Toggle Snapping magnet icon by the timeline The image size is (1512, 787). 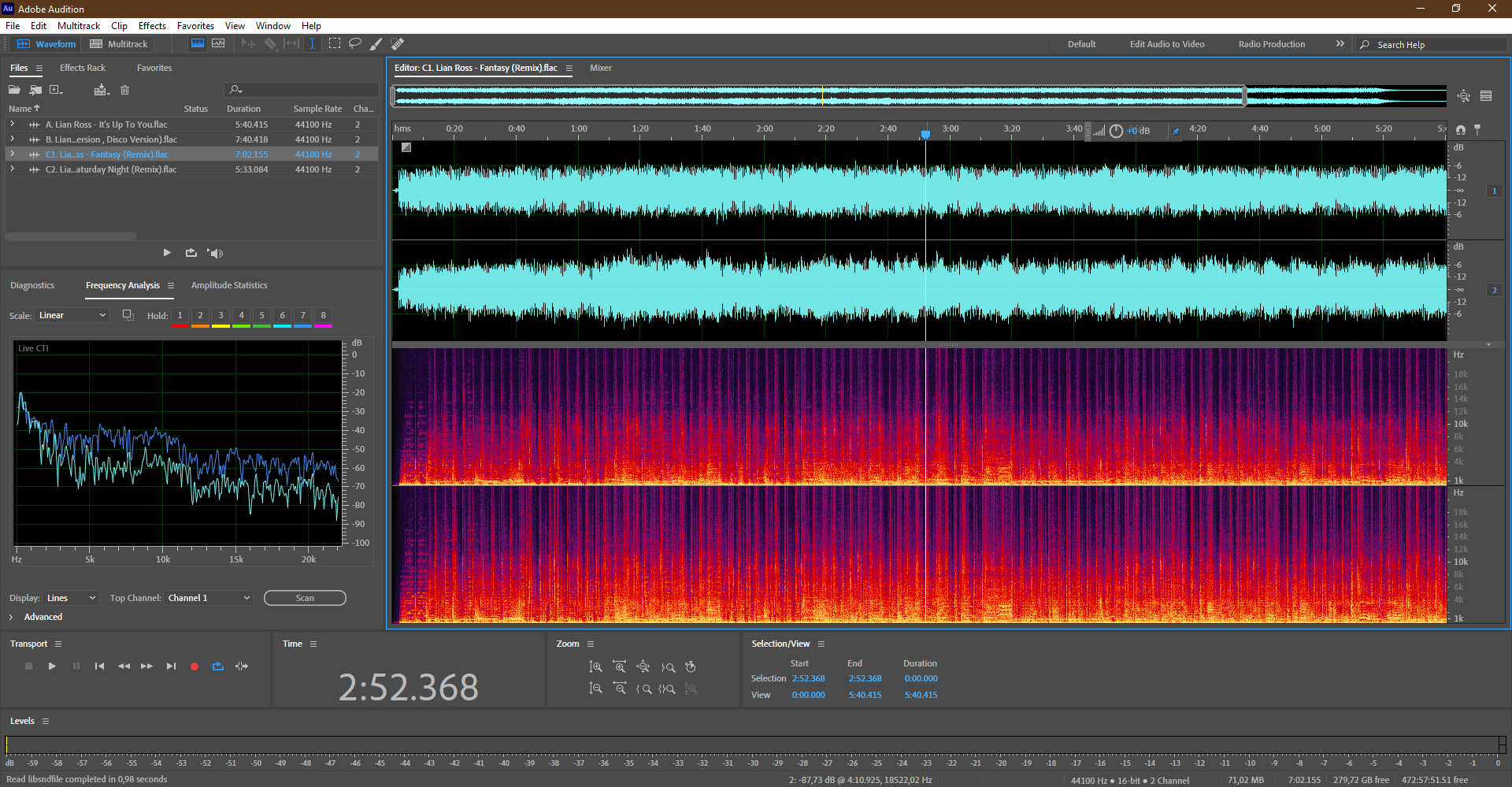pos(1461,129)
